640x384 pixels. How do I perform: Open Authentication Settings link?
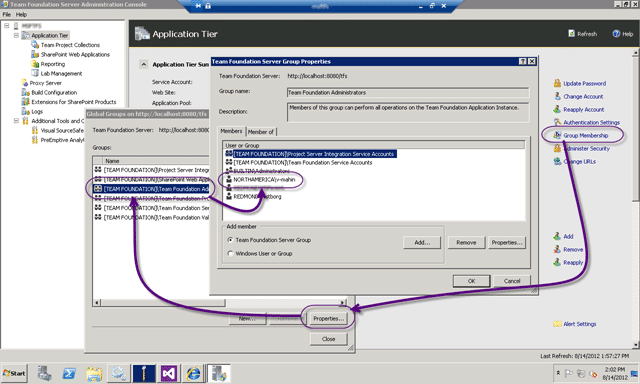591,122
